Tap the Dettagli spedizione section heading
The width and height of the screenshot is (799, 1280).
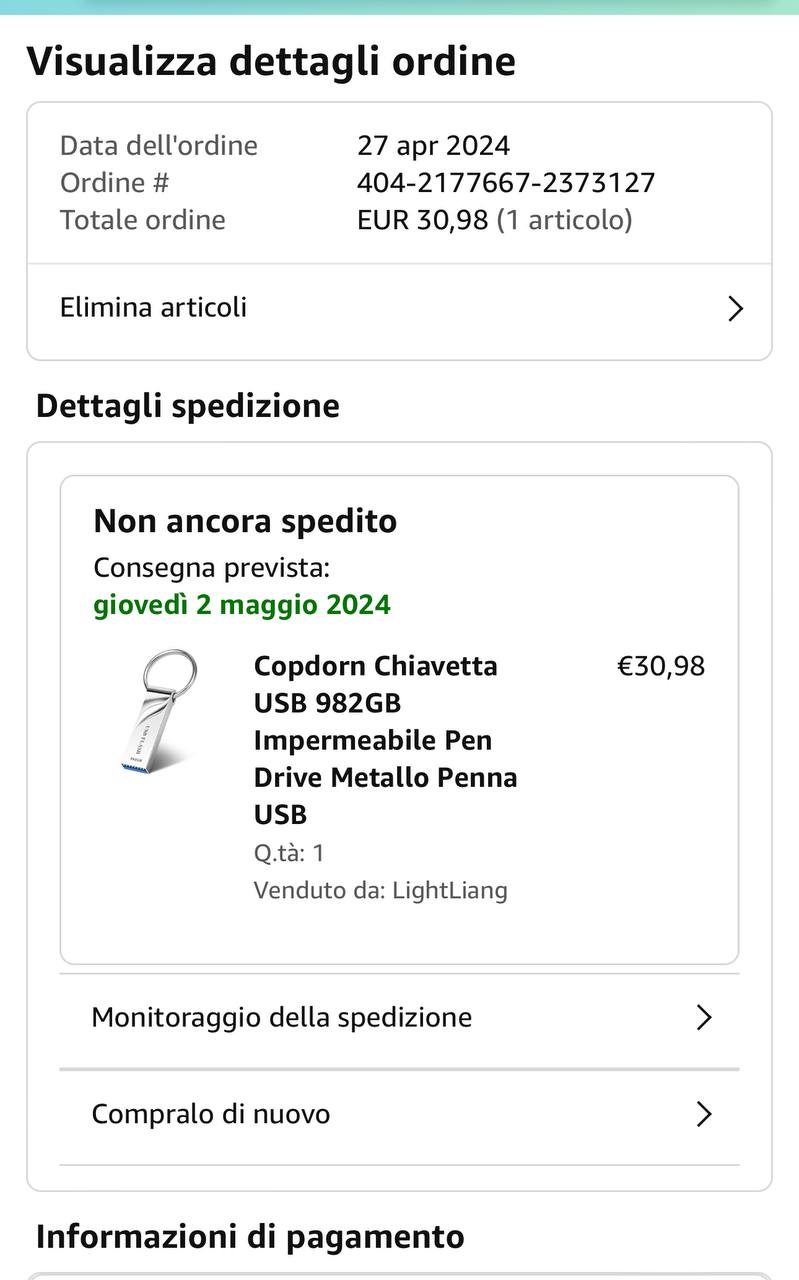[188, 406]
